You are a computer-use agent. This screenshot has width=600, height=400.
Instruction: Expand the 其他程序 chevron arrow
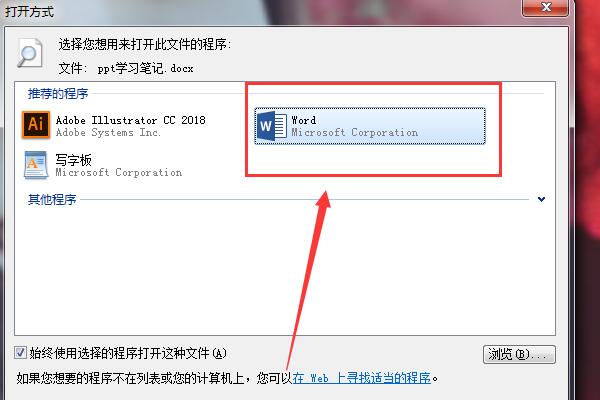click(541, 199)
